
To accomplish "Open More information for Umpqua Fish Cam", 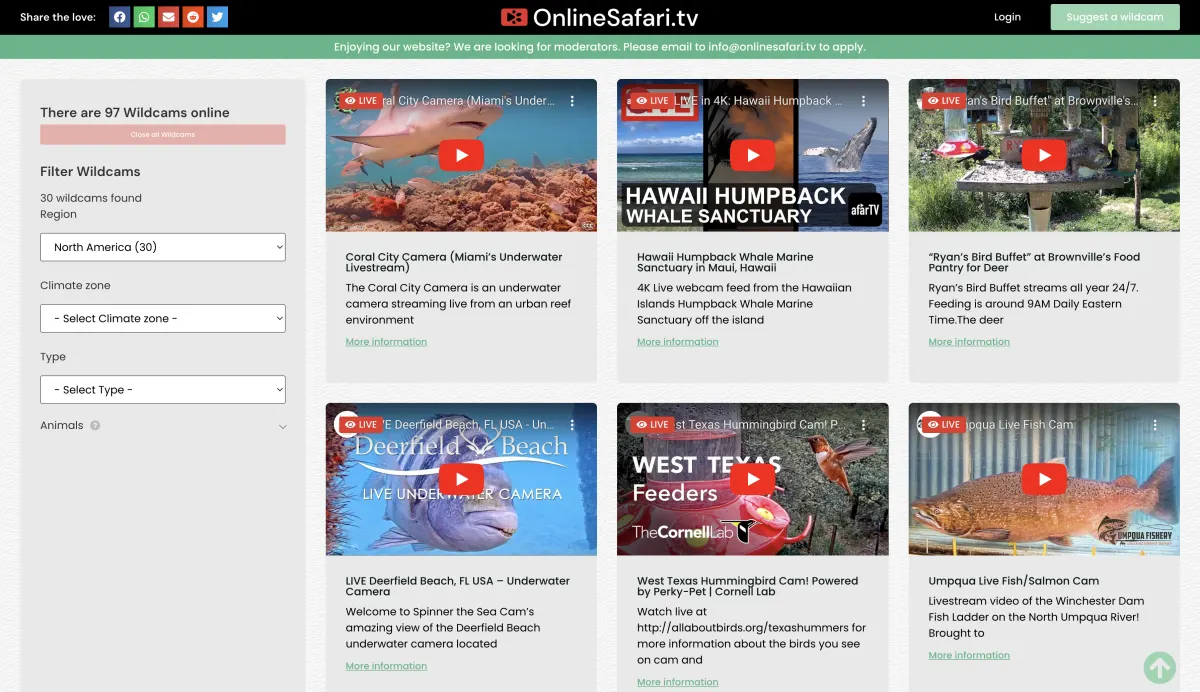I will click(x=969, y=656).
